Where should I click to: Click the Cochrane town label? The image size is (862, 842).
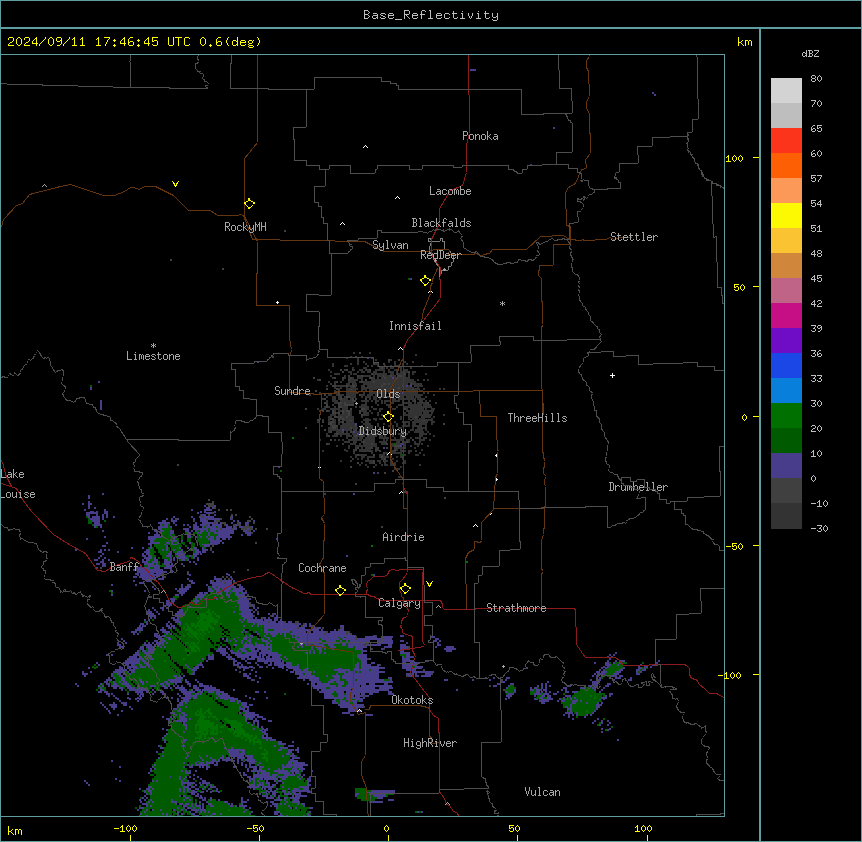(x=322, y=568)
